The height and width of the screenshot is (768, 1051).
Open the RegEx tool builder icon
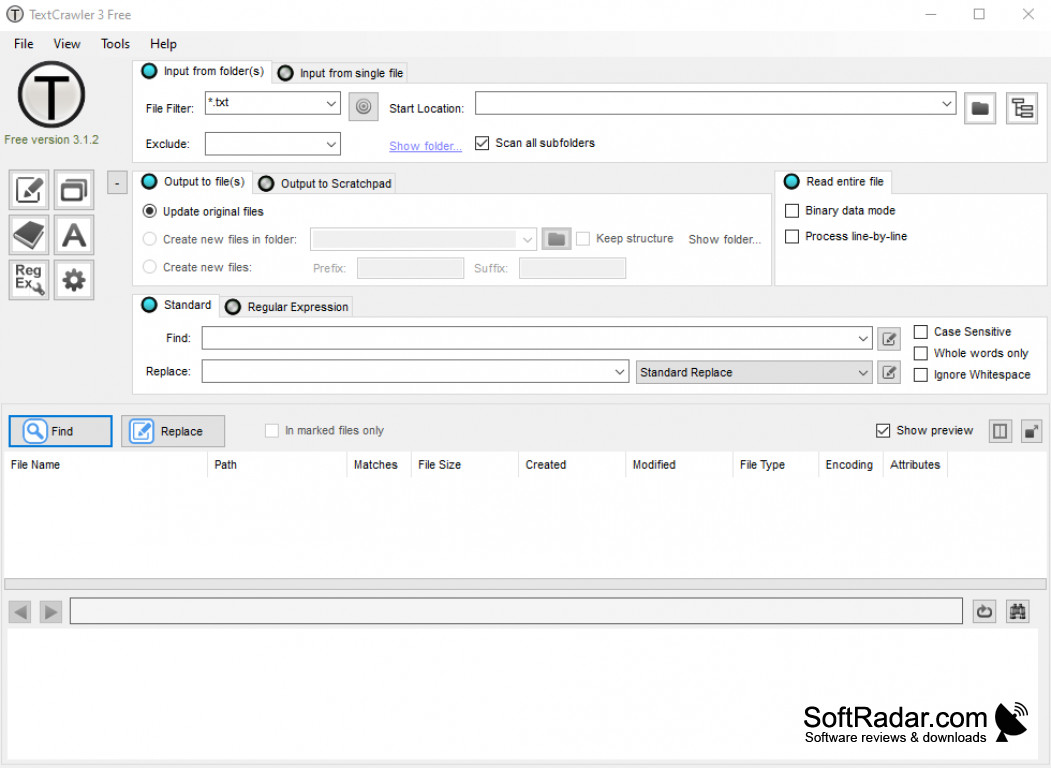click(28, 280)
